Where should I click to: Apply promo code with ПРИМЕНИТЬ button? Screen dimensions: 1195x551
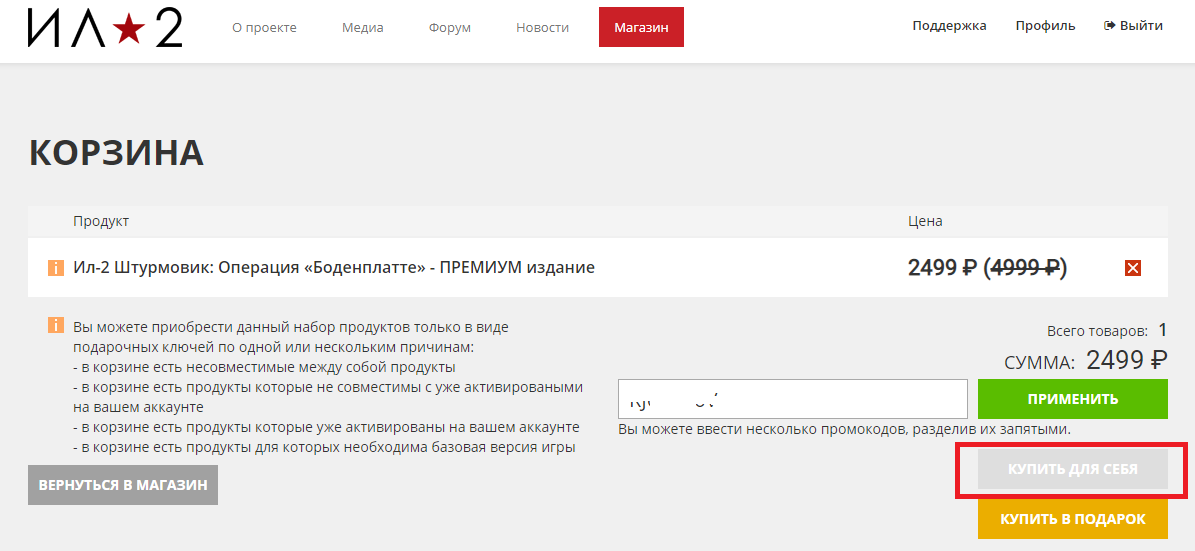pos(1072,399)
